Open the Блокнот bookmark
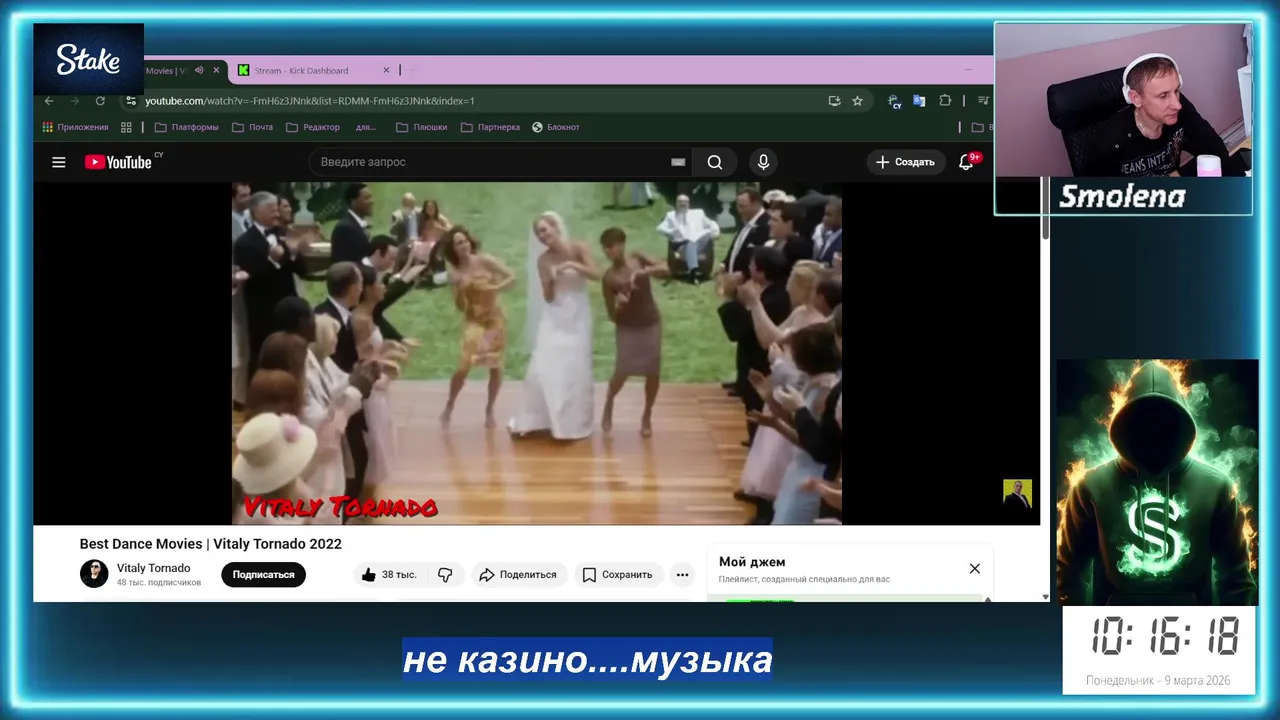 [556, 127]
